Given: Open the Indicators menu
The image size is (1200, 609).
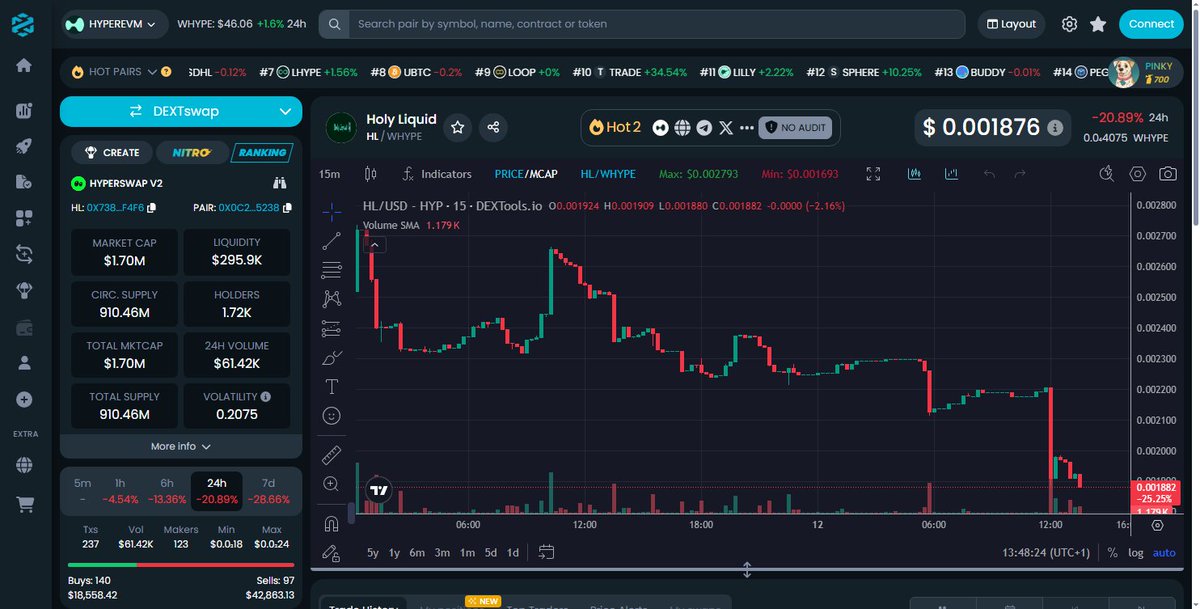Looking at the screenshot, I should click(x=436, y=174).
